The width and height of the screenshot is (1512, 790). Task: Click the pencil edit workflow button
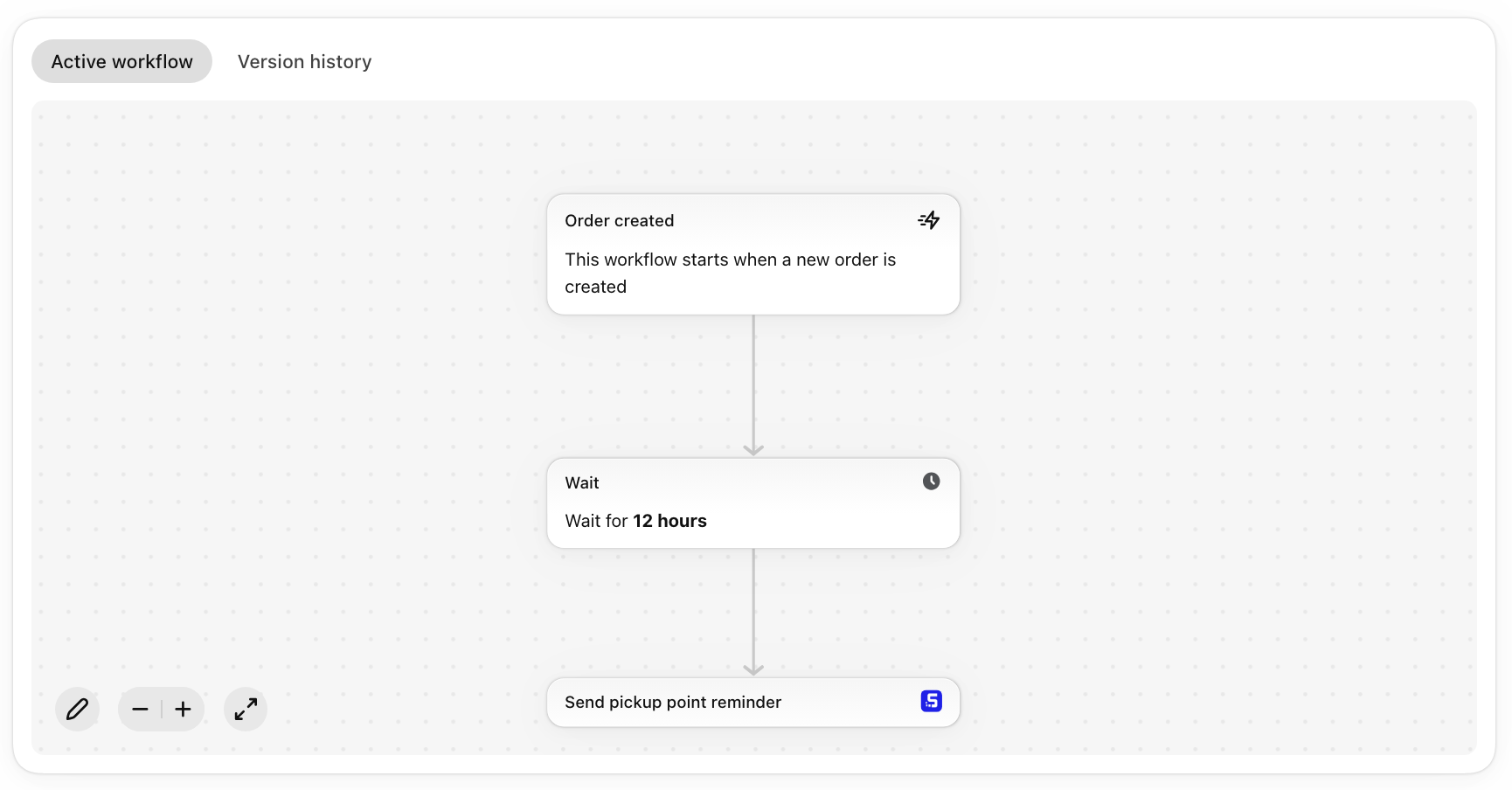point(77,709)
